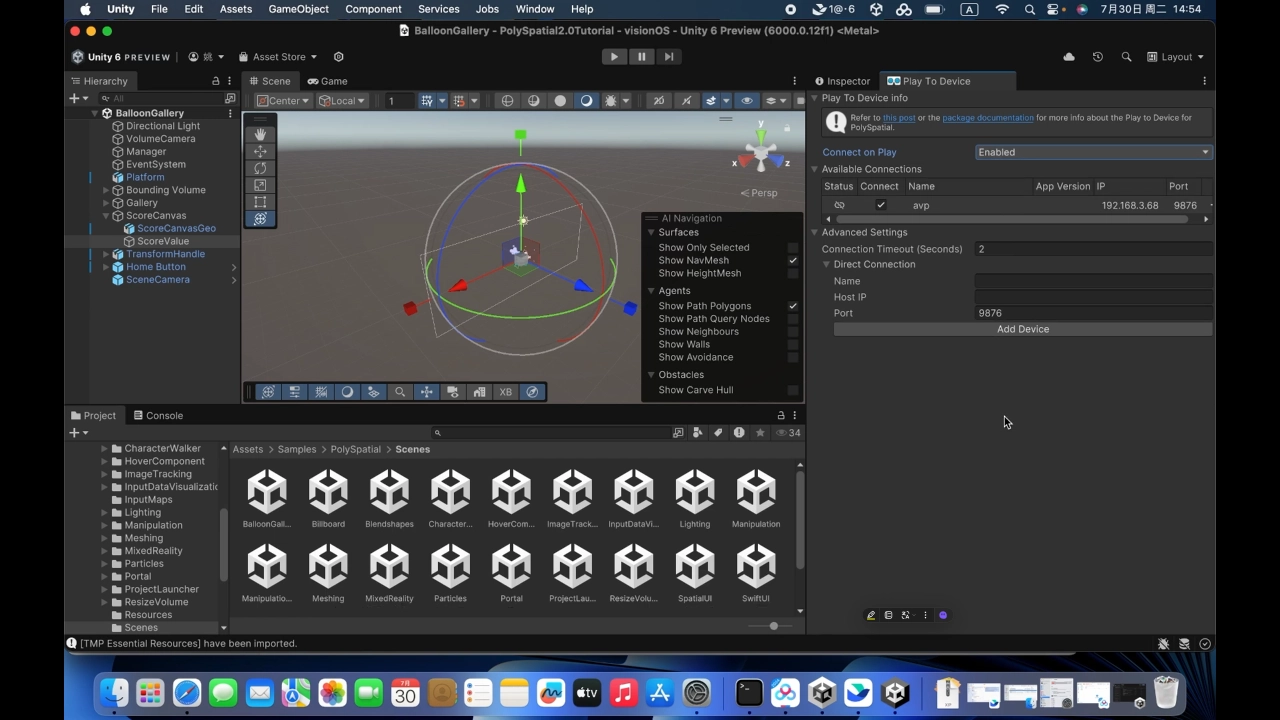Collapse the ScoreCanvas tree item

click(x=106, y=216)
